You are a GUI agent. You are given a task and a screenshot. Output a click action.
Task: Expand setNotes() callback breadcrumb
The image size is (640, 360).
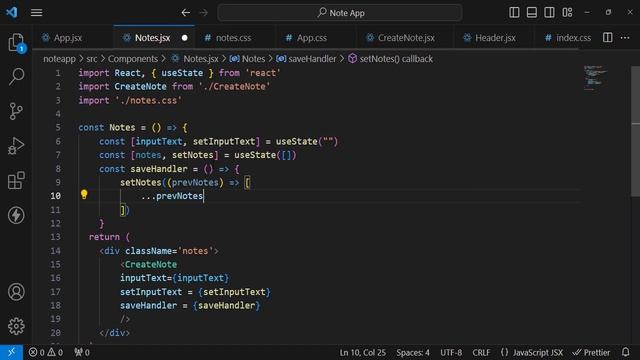[x=390, y=59]
